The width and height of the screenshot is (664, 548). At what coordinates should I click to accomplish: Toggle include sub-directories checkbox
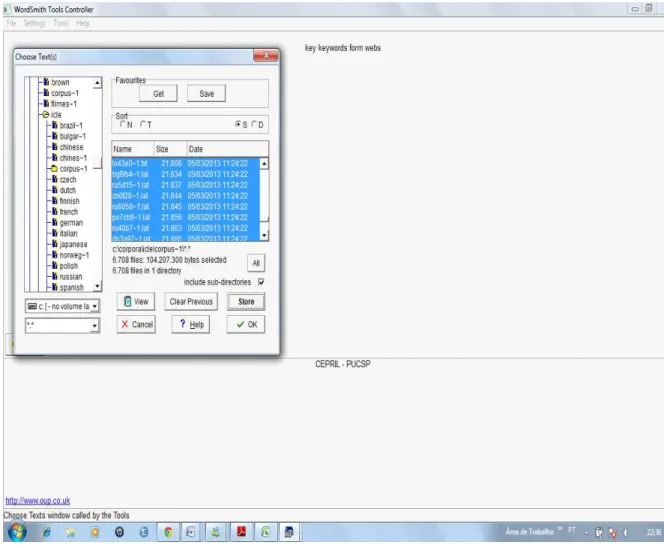tap(261, 282)
